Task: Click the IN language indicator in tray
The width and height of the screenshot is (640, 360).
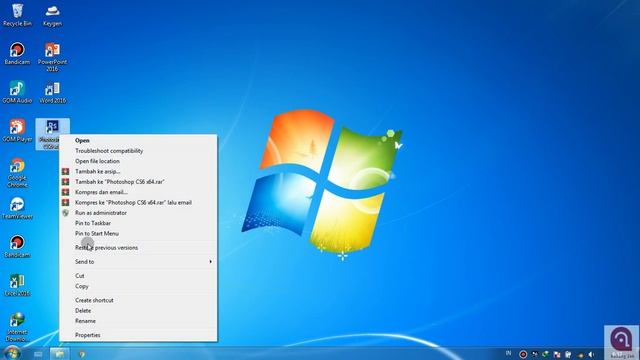Action: click(x=508, y=353)
